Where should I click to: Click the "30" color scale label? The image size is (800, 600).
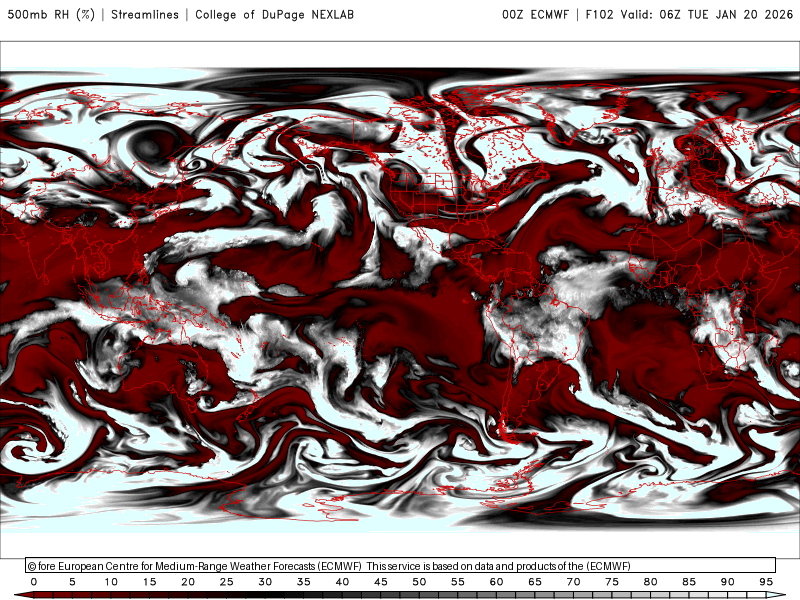click(265, 582)
